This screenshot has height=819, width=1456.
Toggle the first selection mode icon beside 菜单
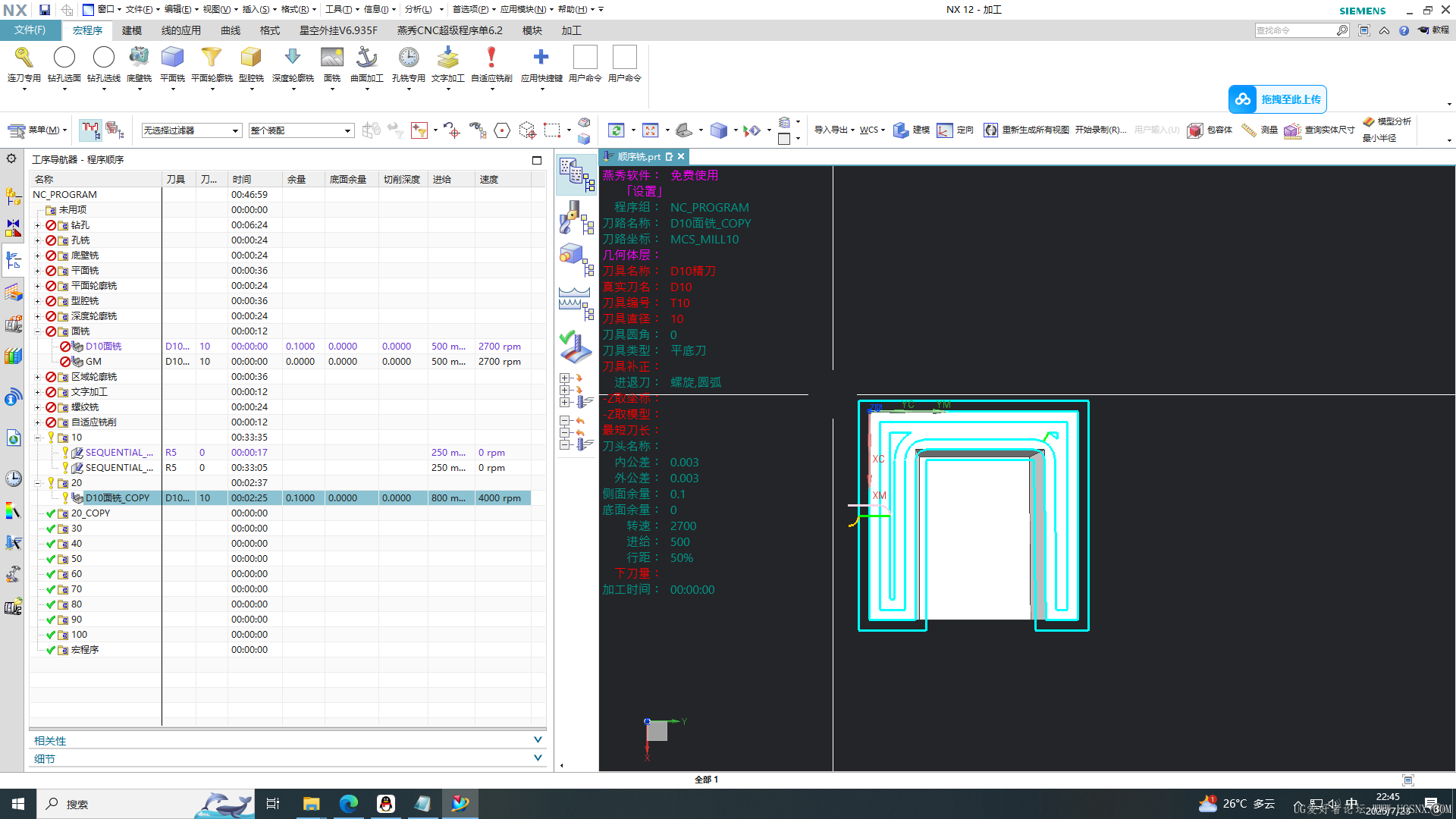[x=90, y=130]
